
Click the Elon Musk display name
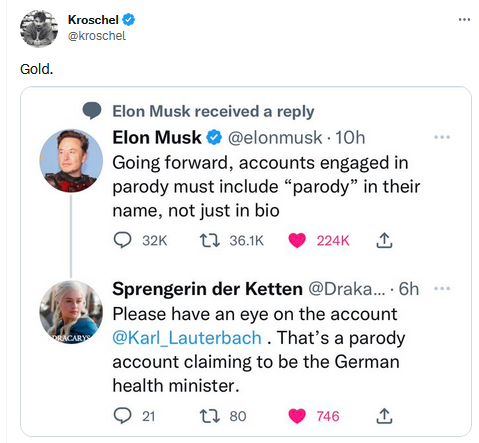157,137
